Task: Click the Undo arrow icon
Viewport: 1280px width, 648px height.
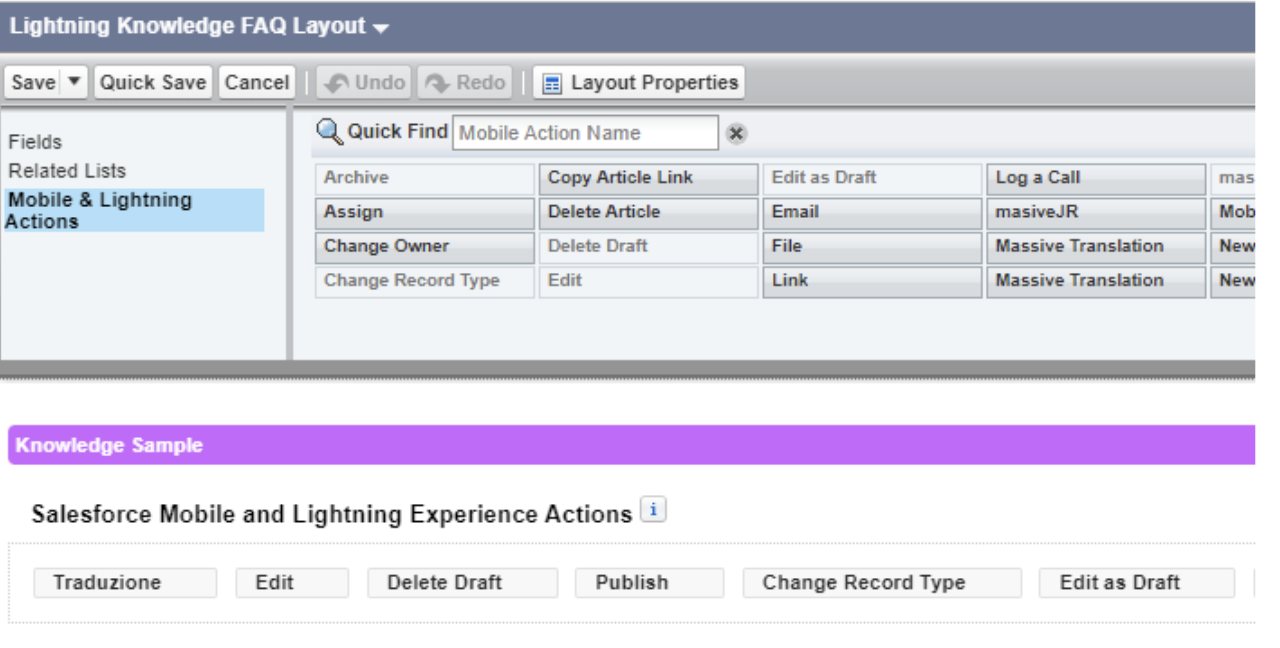Action: (x=337, y=83)
